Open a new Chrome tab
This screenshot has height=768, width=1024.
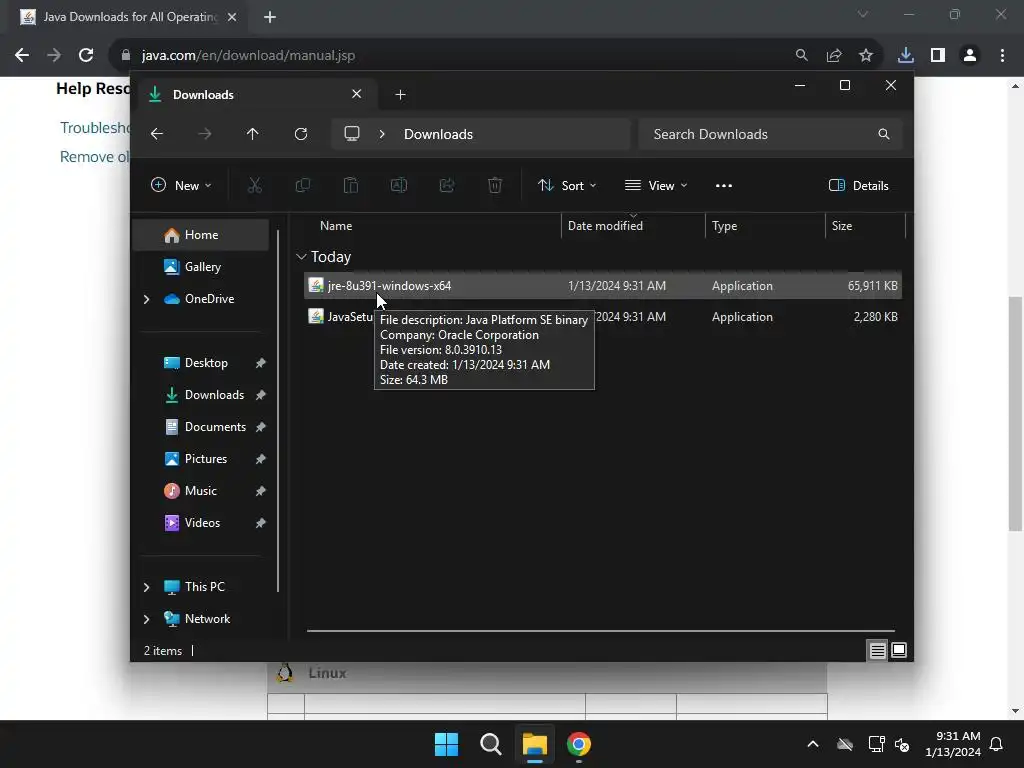click(270, 17)
